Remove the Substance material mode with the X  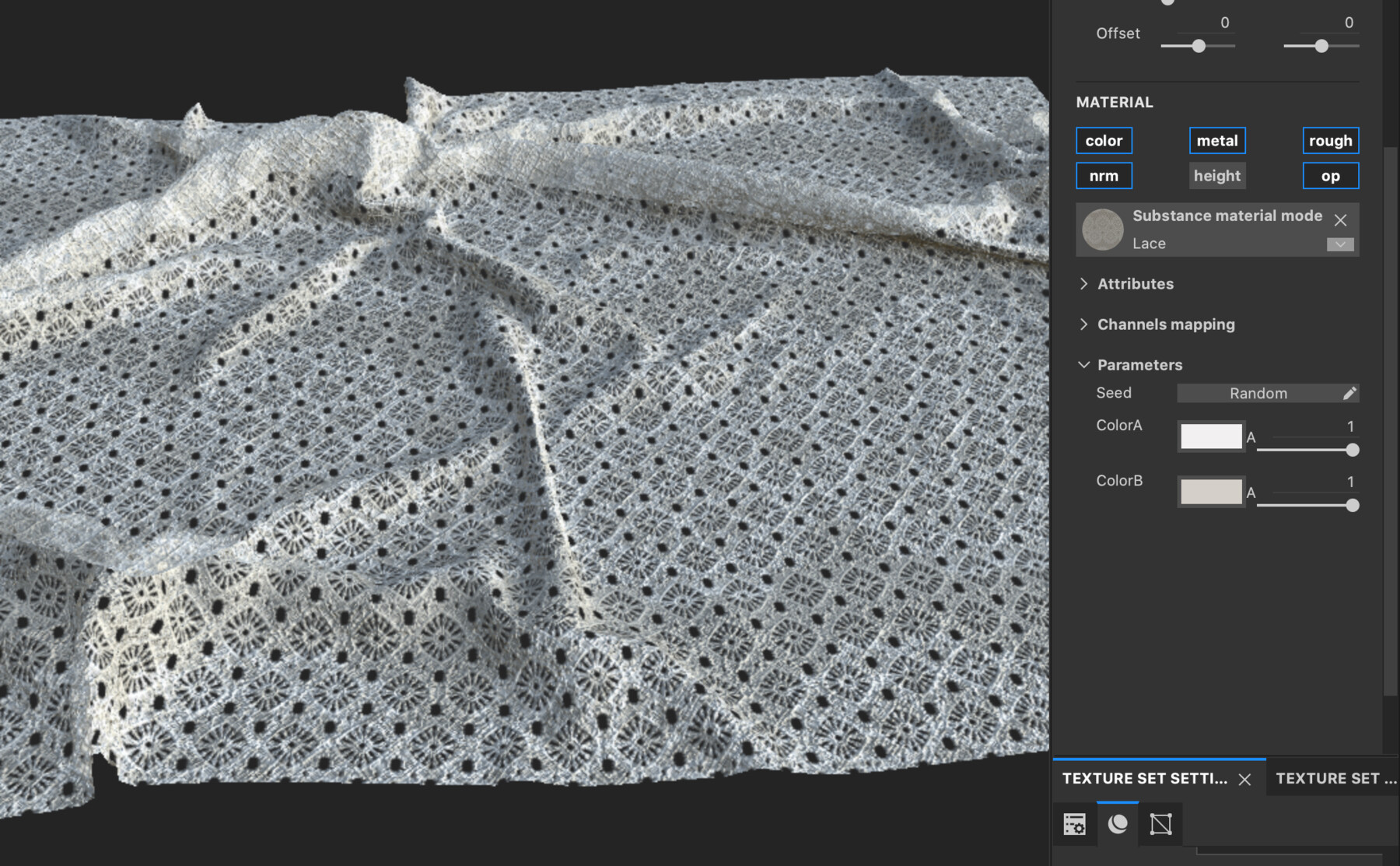click(x=1340, y=220)
